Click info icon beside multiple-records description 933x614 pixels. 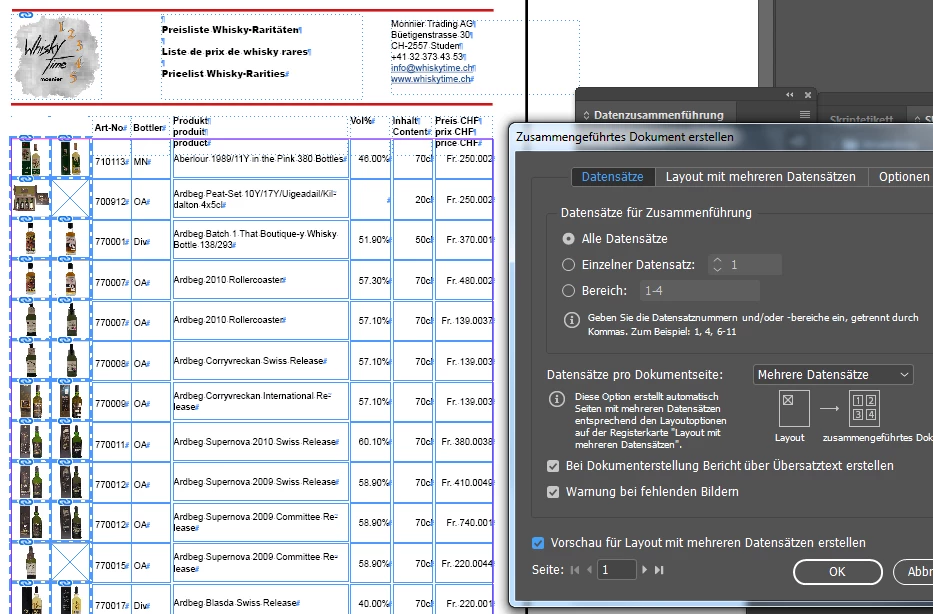click(x=556, y=399)
